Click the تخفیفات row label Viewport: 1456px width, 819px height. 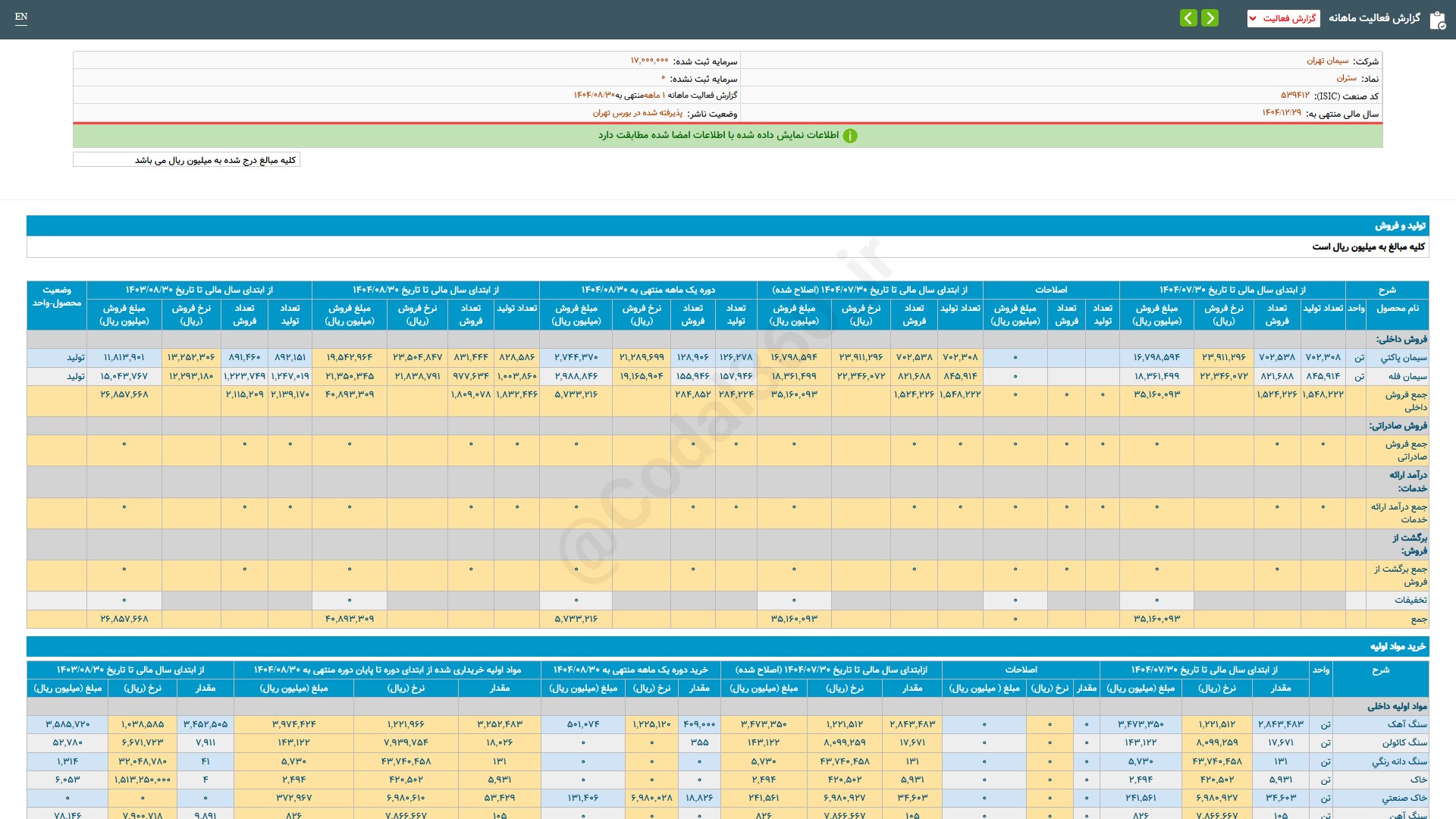coord(1410,600)
